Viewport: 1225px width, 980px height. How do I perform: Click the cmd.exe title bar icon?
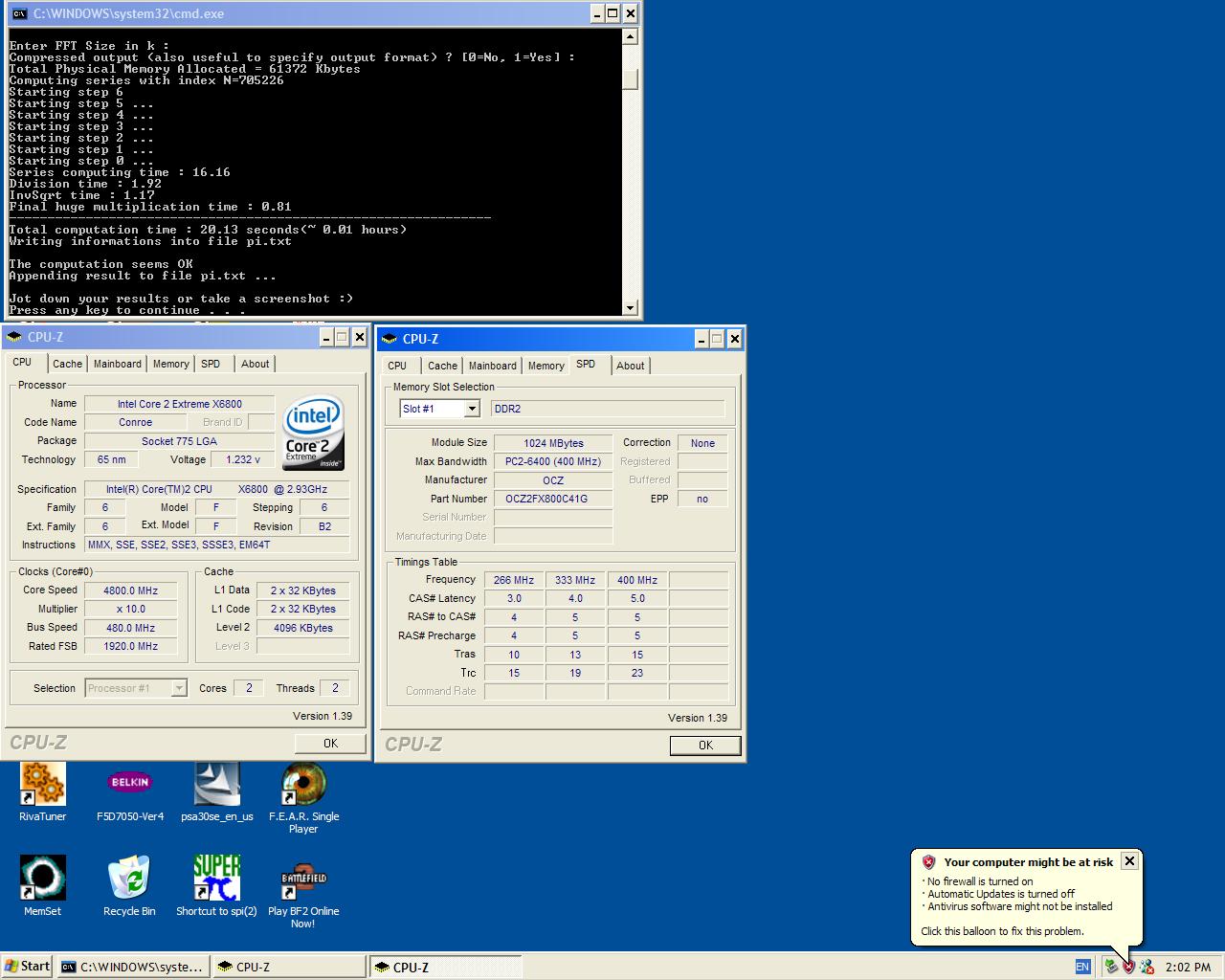19,13
